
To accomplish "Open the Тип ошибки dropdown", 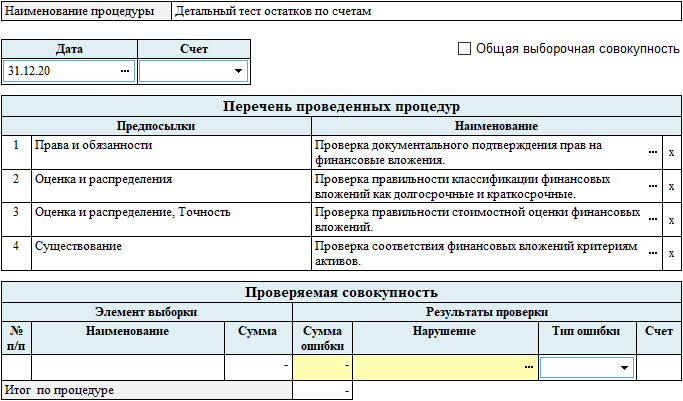I will click(624, 368).
